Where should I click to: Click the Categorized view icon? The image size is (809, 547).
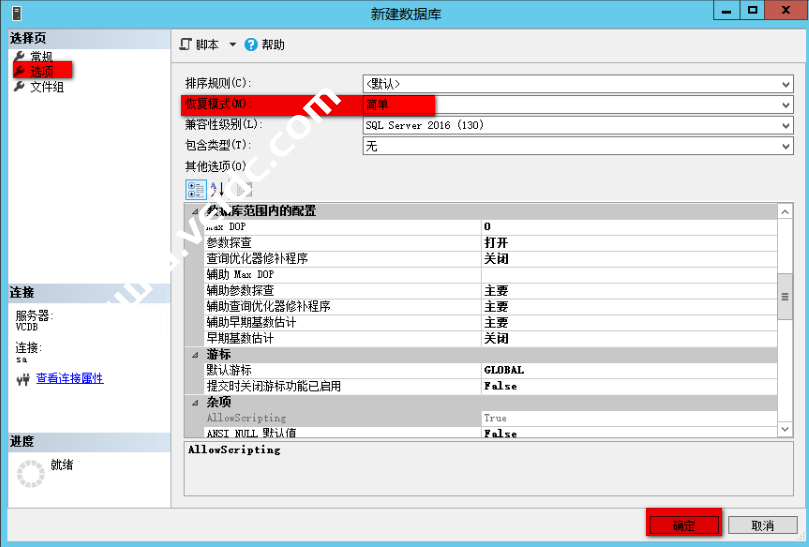pyautogui.click(x=194, y=188)
